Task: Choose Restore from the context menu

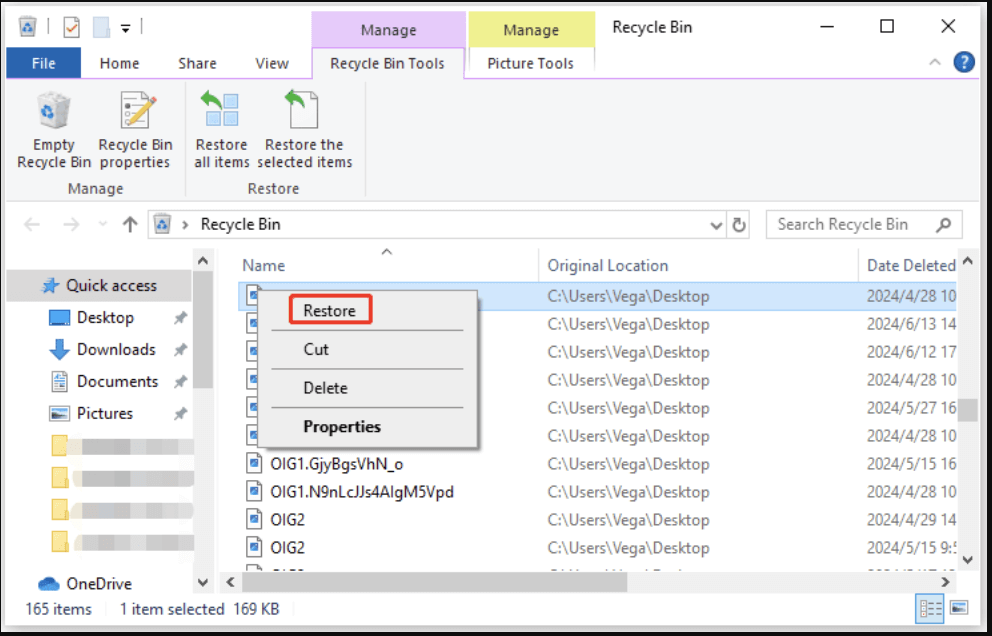Action: coord(328,309)
